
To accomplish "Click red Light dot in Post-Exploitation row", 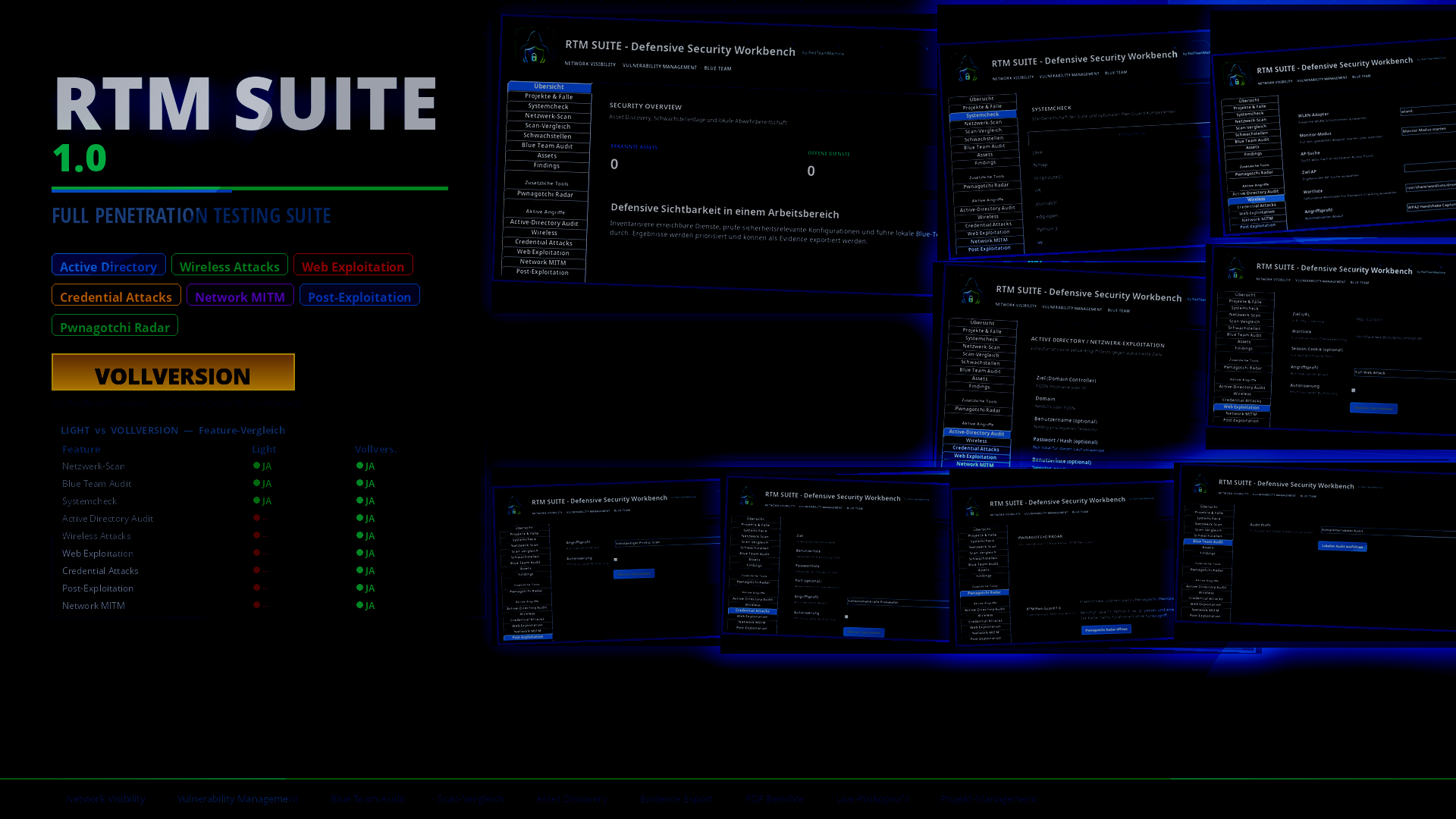I will (x=256, y=588).
